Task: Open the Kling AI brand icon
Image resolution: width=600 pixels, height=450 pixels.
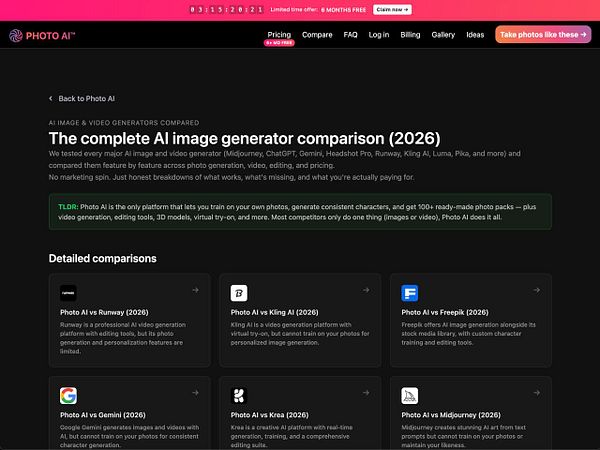Action: pos(239,293)
